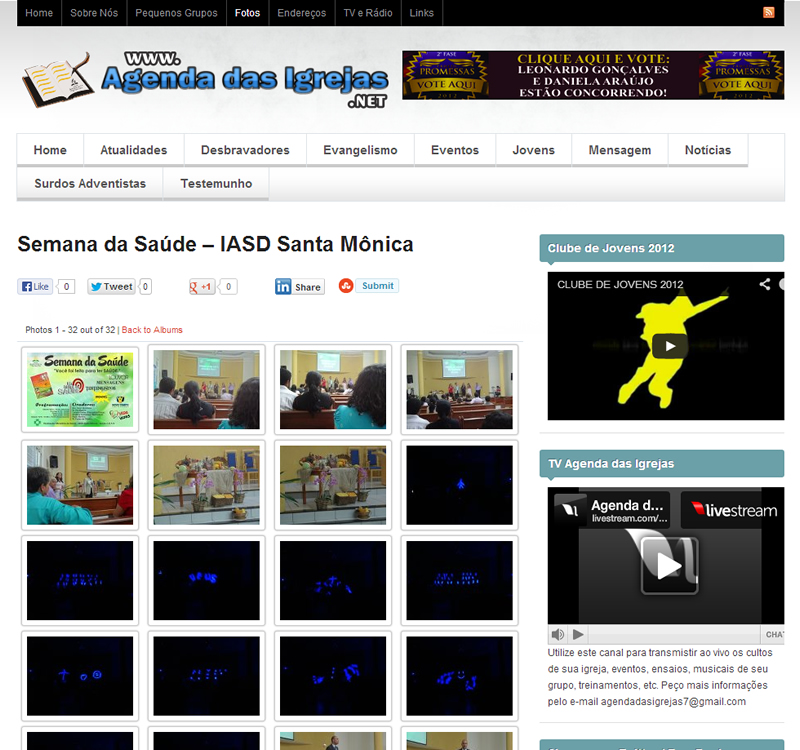Click the StumbleUpon Submit button
Image resolution: width=800 pixels, height=750 pixels.
tap(378, 286)
